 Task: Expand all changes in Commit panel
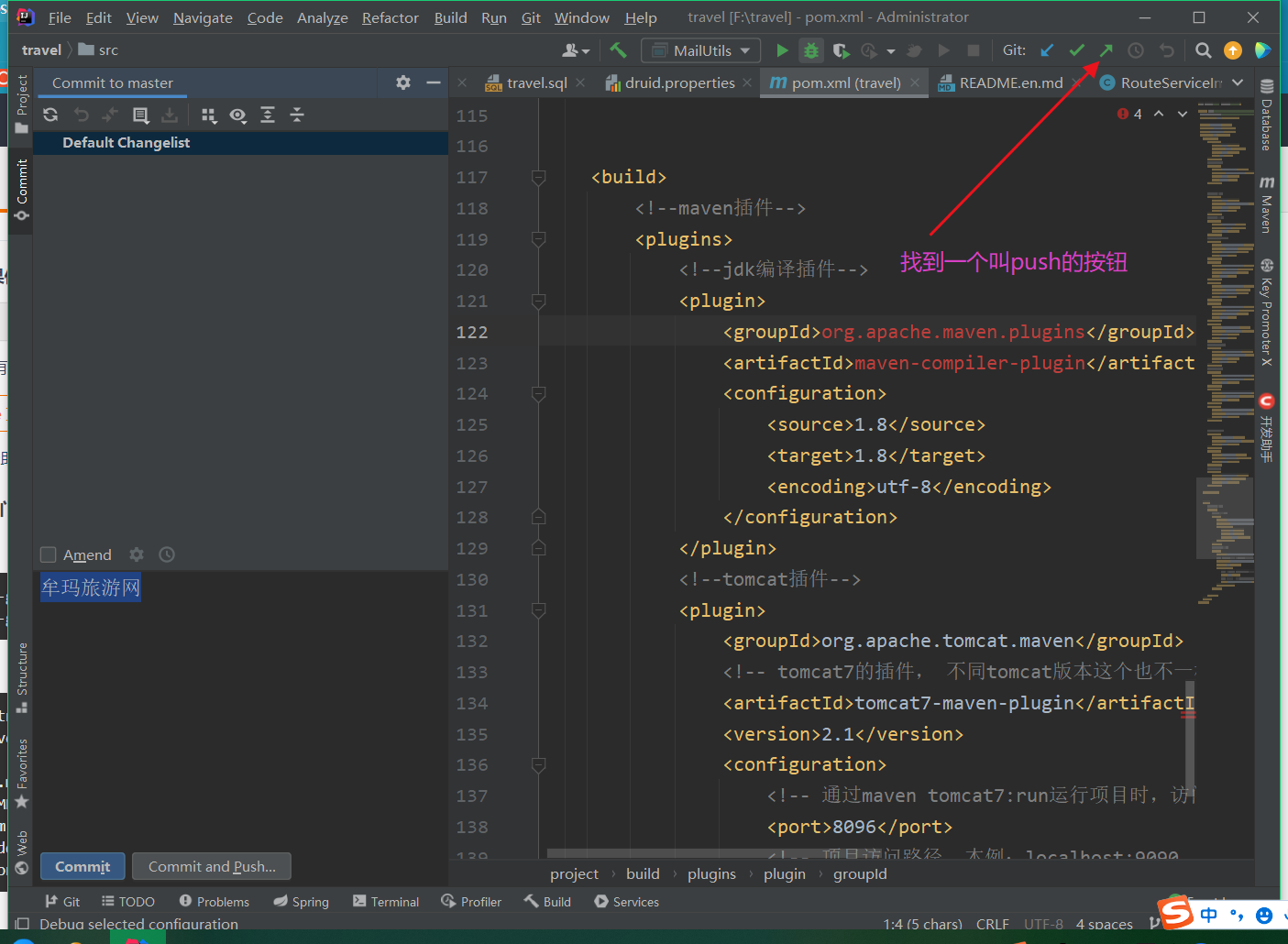pos(268,115)
